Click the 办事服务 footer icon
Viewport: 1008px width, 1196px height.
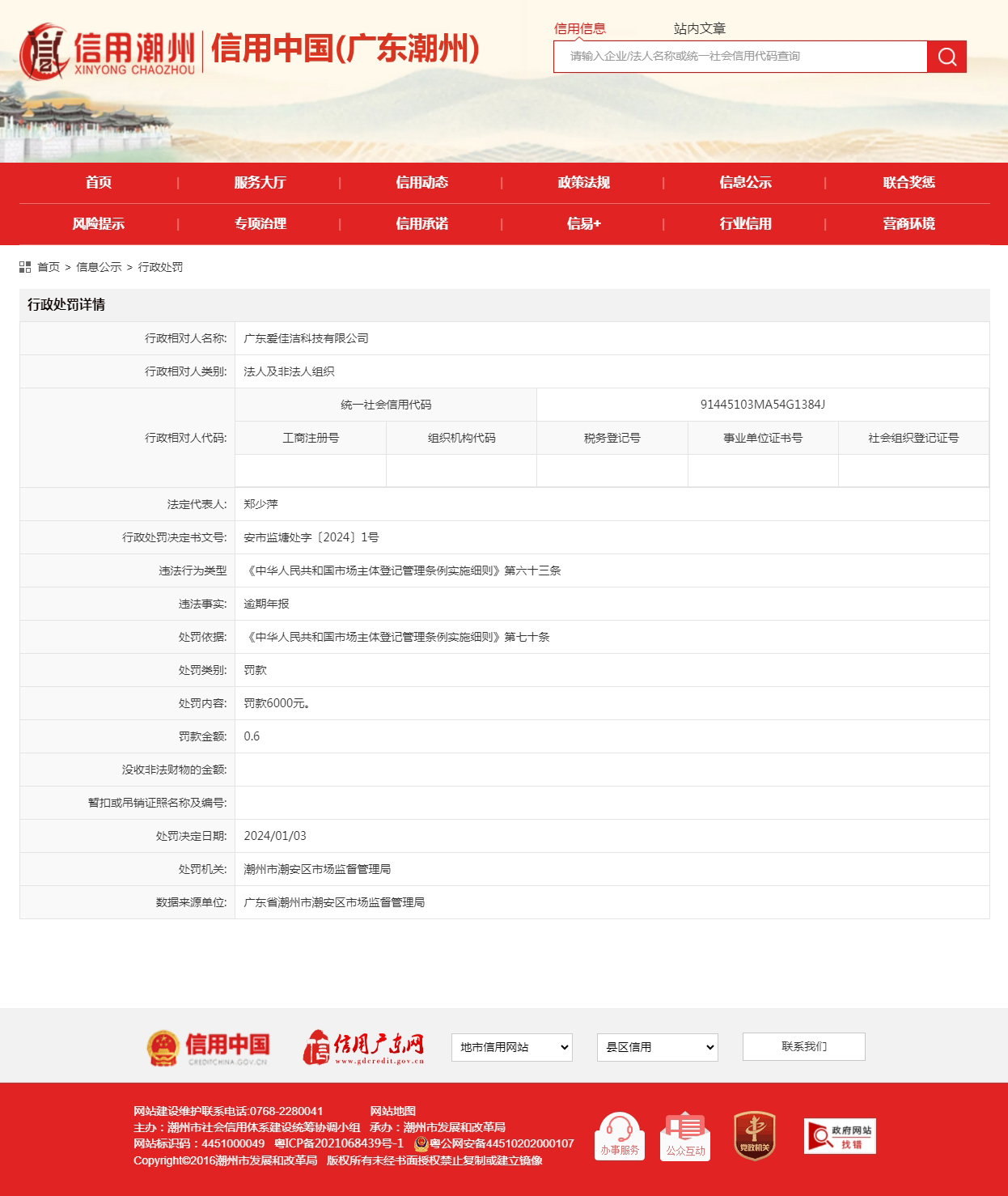point(620,1135)
